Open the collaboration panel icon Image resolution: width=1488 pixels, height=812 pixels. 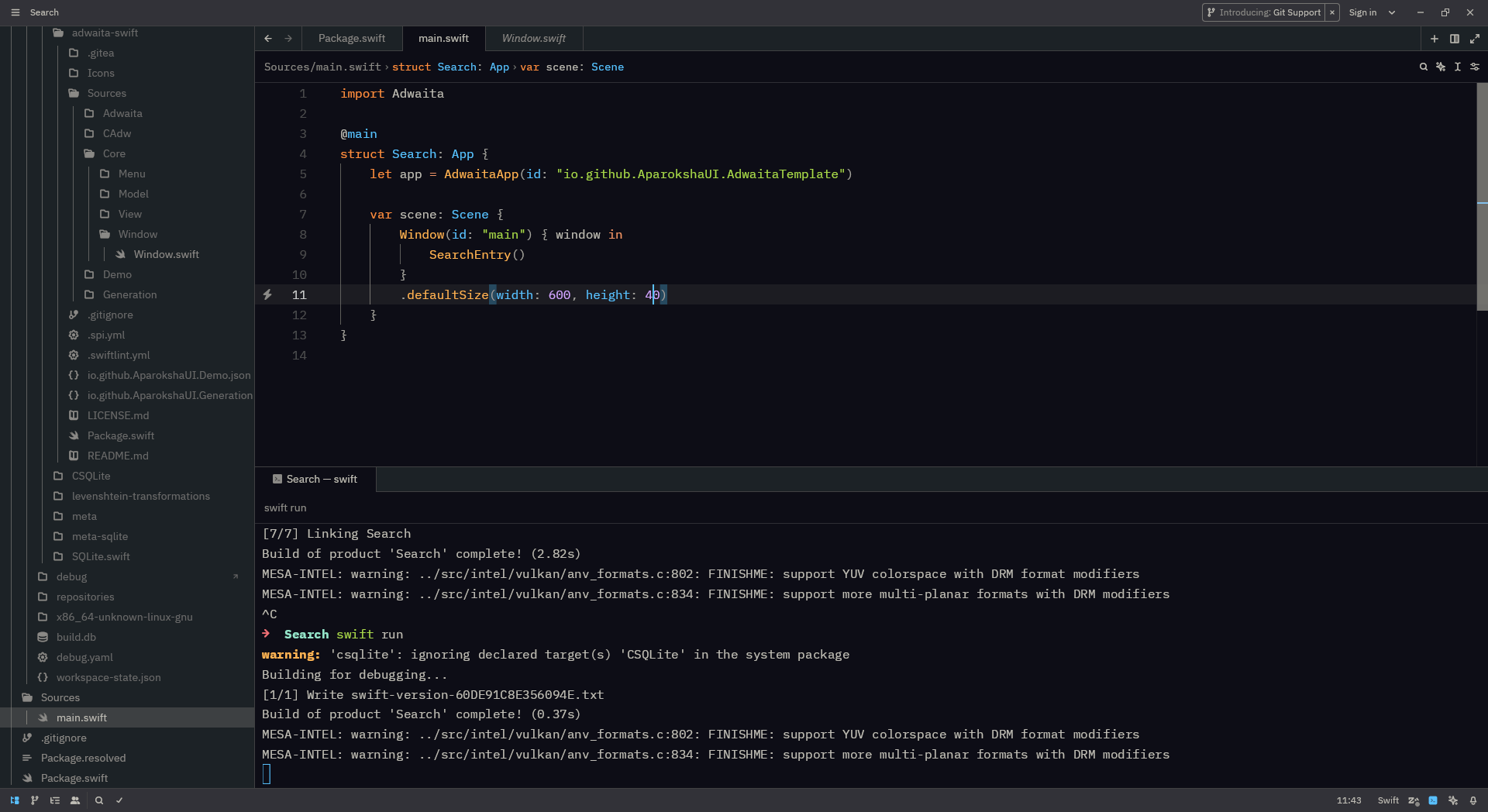tap(75, 800)
